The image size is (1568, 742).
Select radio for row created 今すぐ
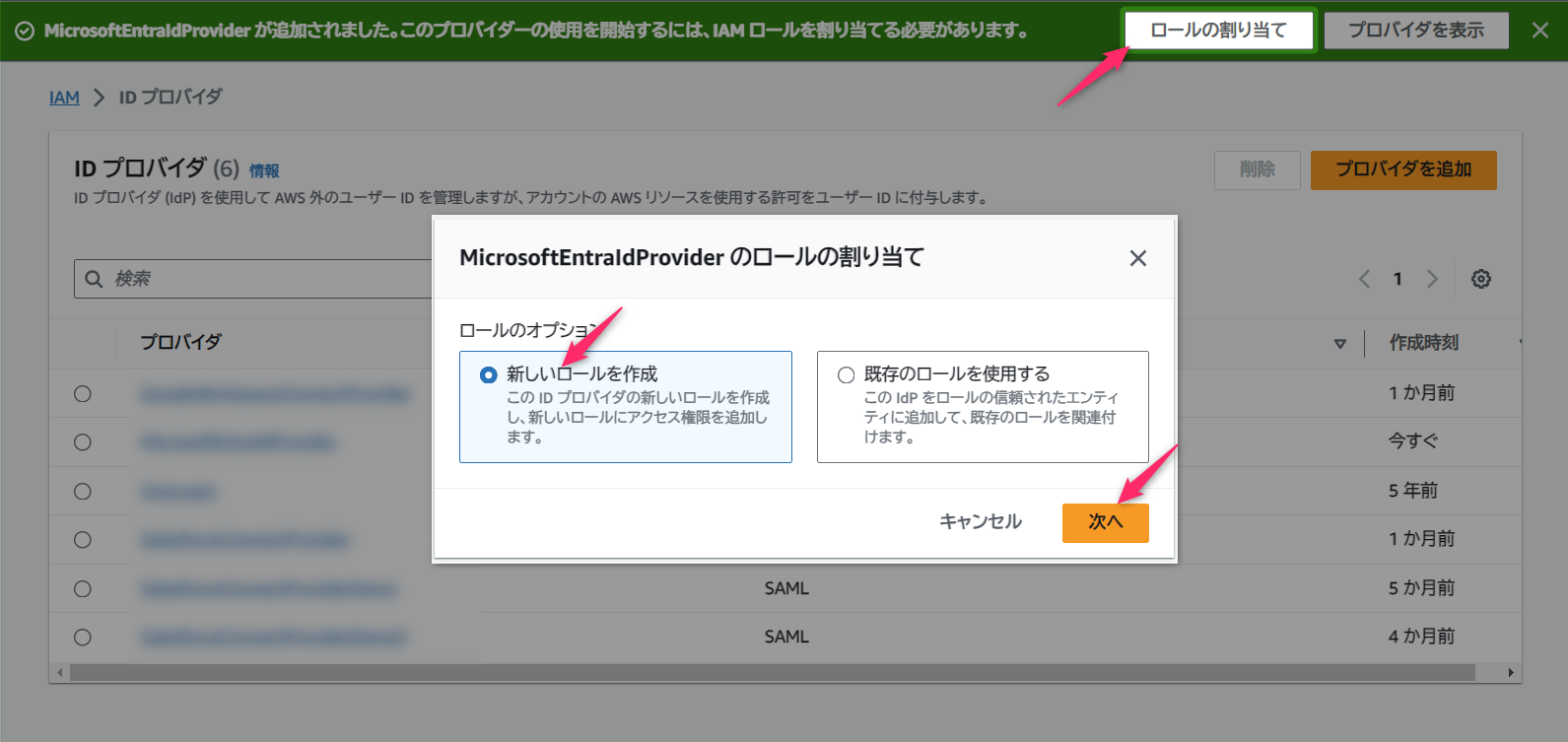pyautogui.click(x=83, y=441)
